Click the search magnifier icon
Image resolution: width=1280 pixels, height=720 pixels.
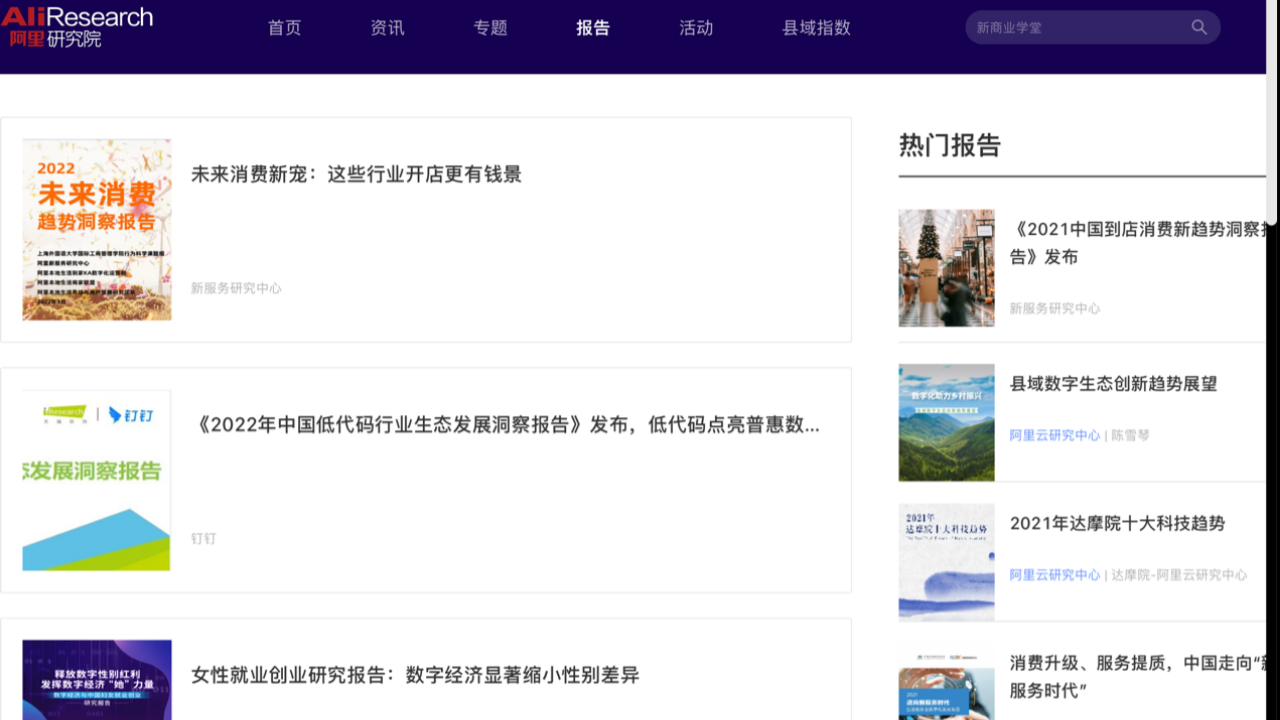click(x=1199, y=27)
